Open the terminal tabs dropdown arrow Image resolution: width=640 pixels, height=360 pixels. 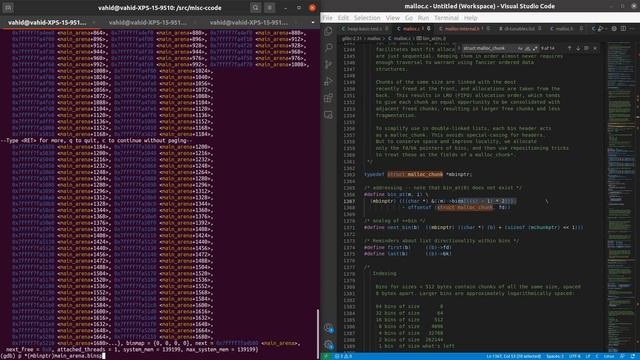313,22
